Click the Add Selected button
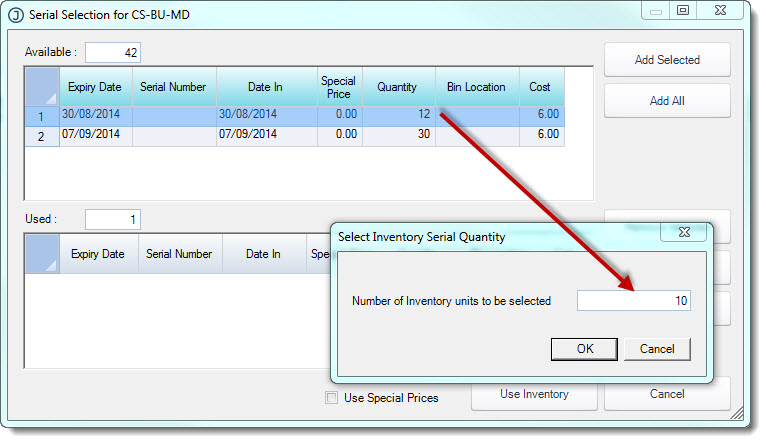 tap(667, 60)
